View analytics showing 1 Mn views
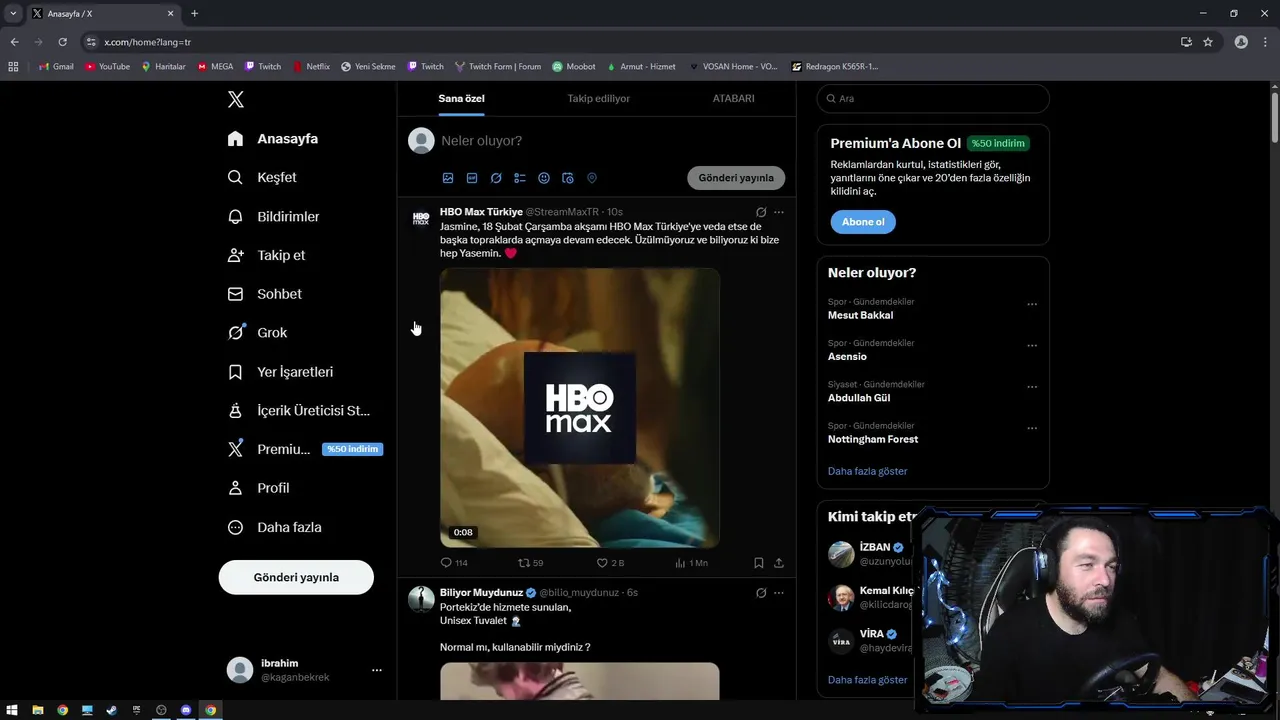This screenshot has height=720, width=1280. [691, 563]
